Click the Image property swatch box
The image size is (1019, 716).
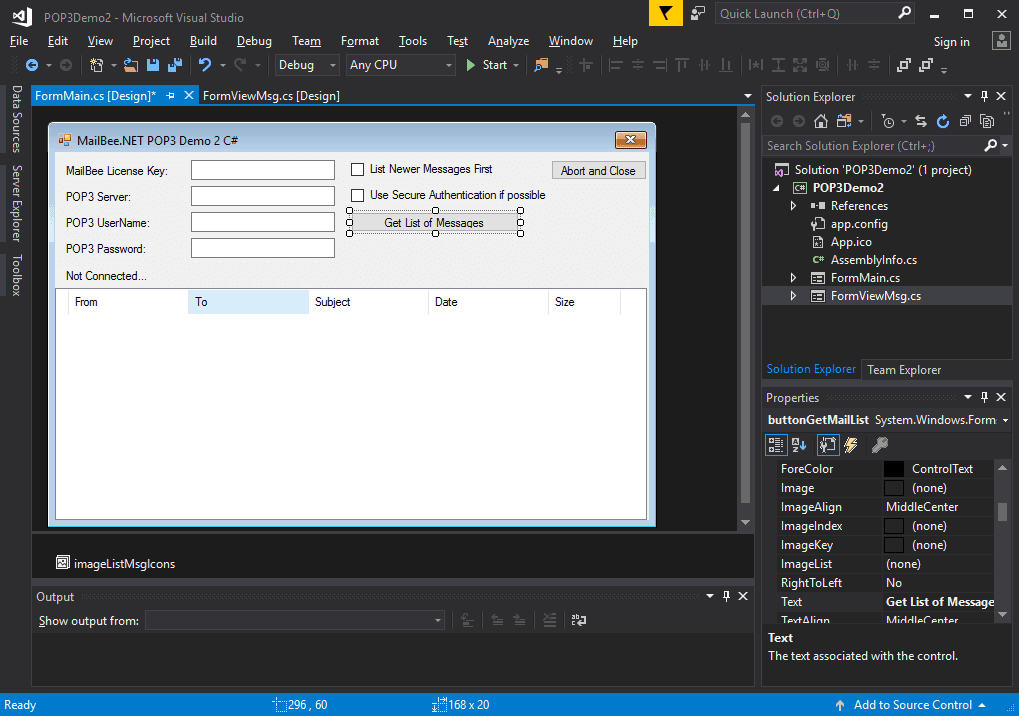894,488
